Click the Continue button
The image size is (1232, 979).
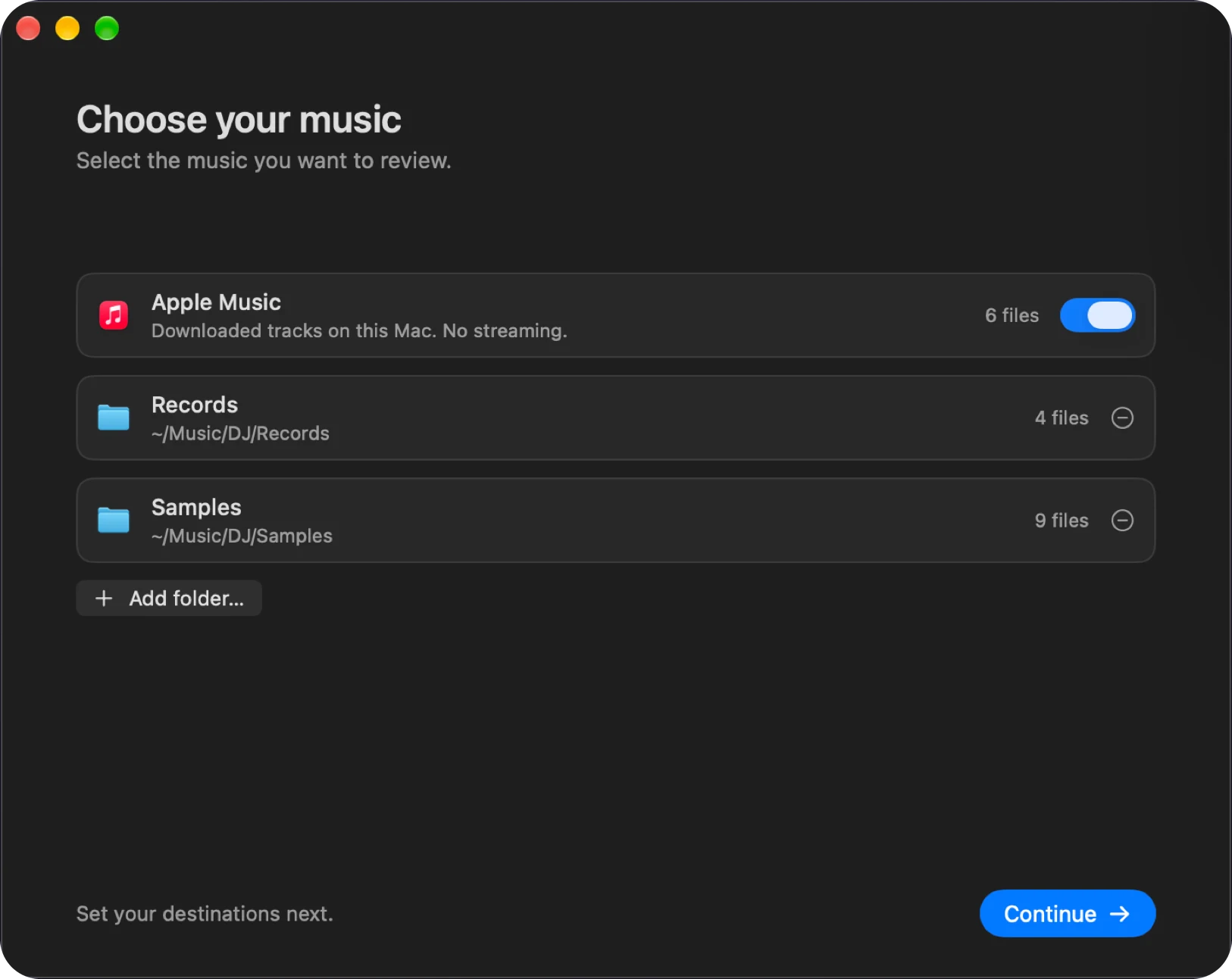1068,914
